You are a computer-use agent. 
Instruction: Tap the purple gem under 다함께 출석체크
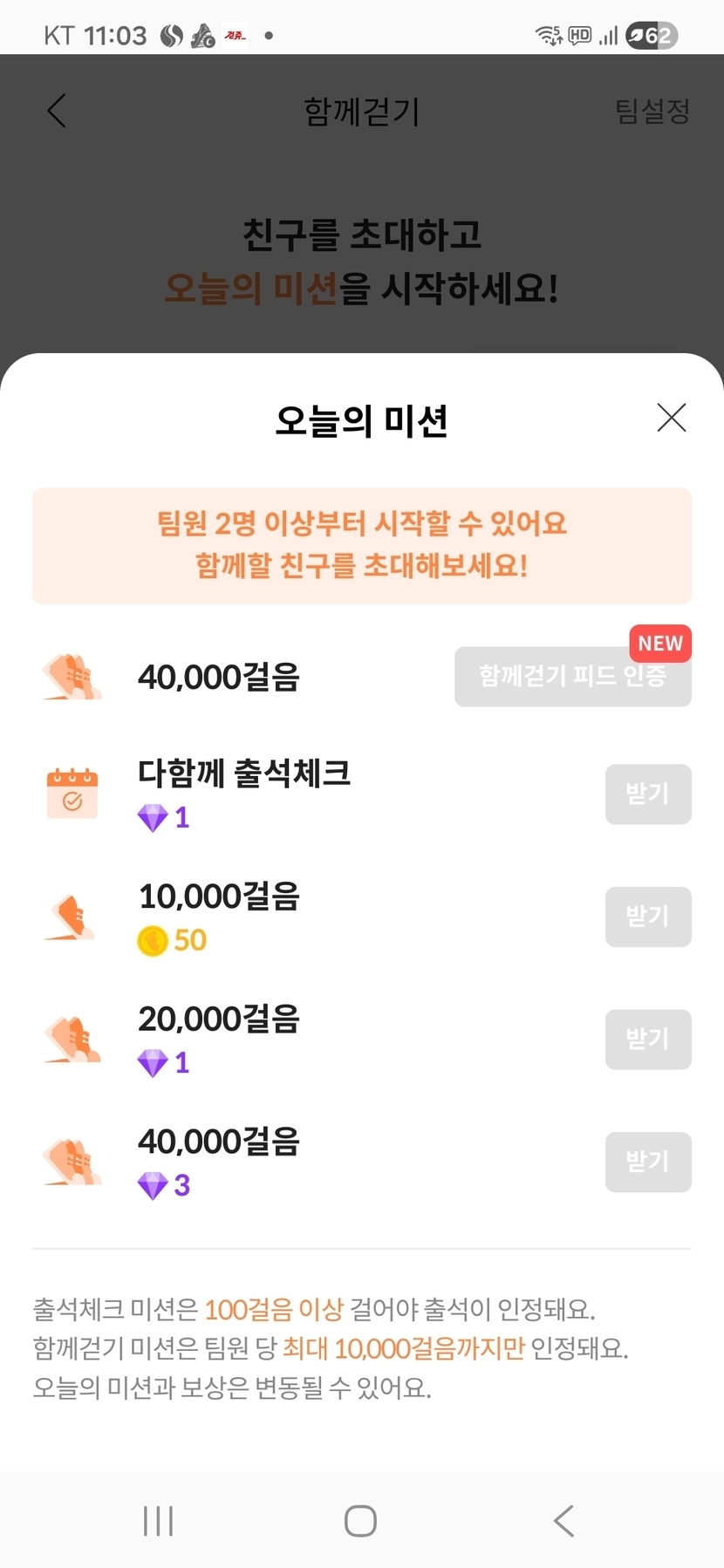pyautogui.click(x=153, y=818)
